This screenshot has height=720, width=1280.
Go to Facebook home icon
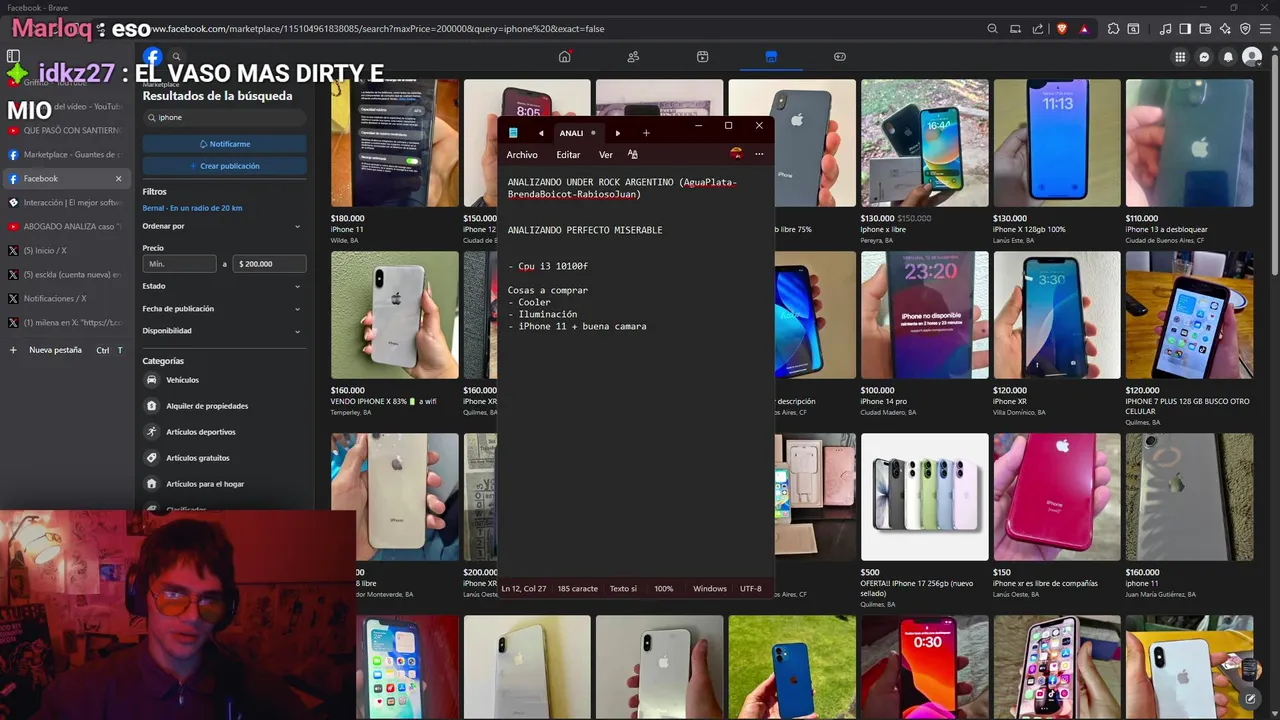tap(564, 57)
